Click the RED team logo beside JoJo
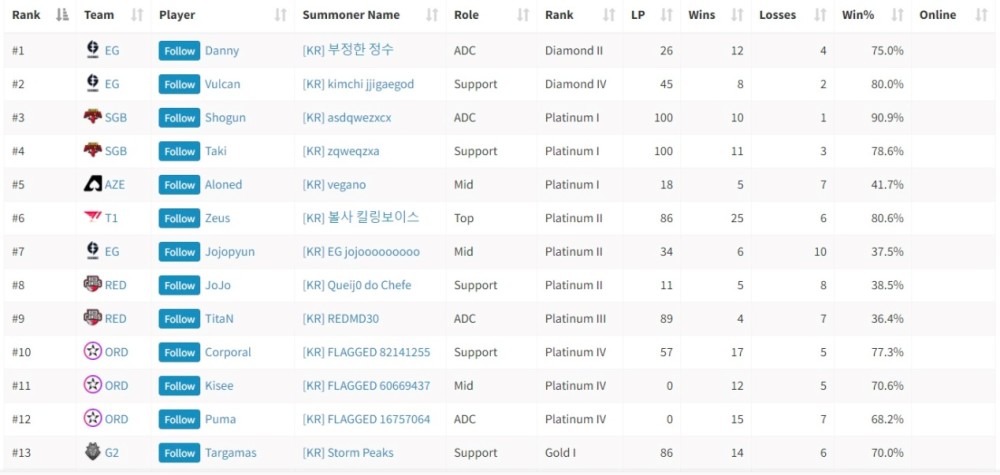This screenshot has height=475, width=1000. (92, 285)
